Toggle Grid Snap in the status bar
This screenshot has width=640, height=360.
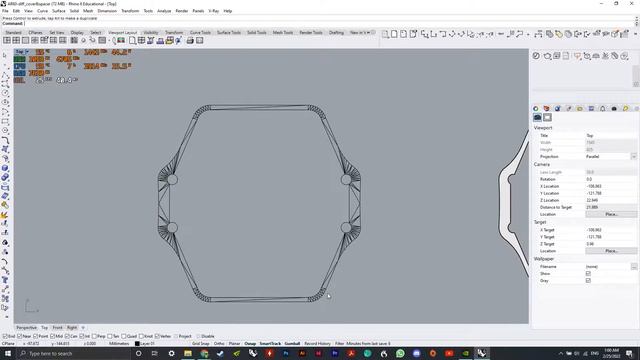click(201, 344)
